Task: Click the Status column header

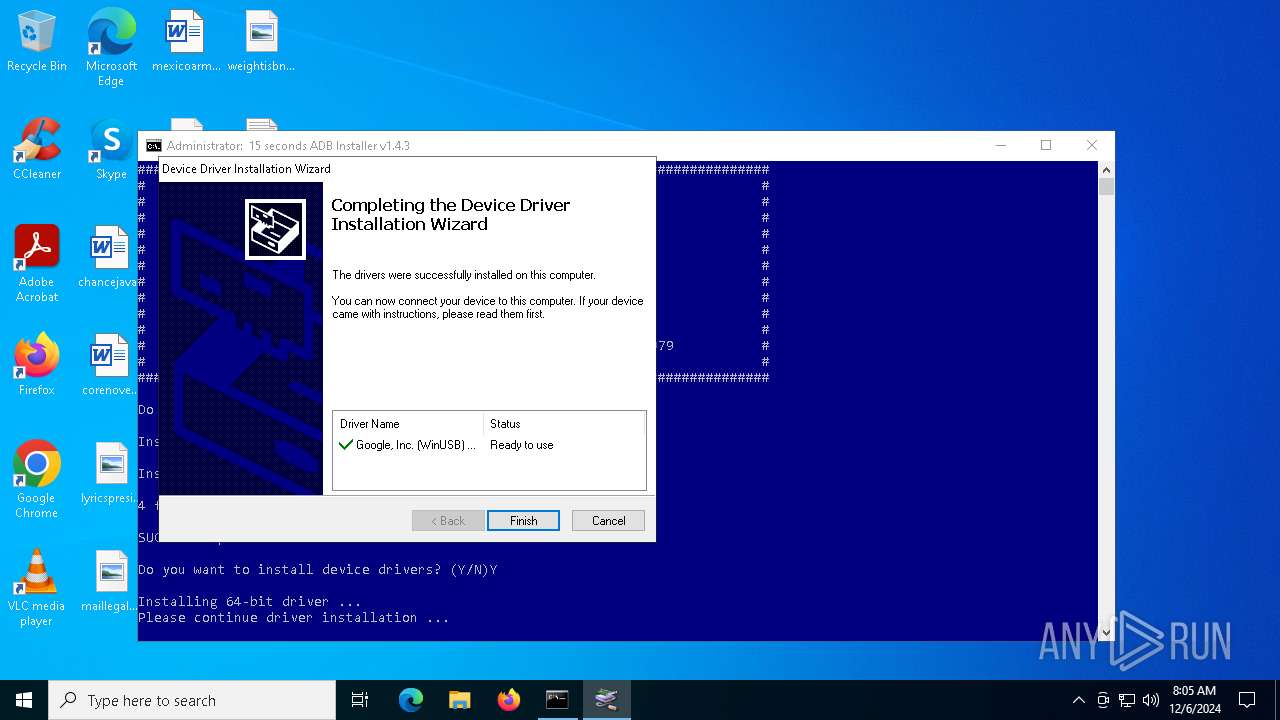Action: click(x=563, y=424)
